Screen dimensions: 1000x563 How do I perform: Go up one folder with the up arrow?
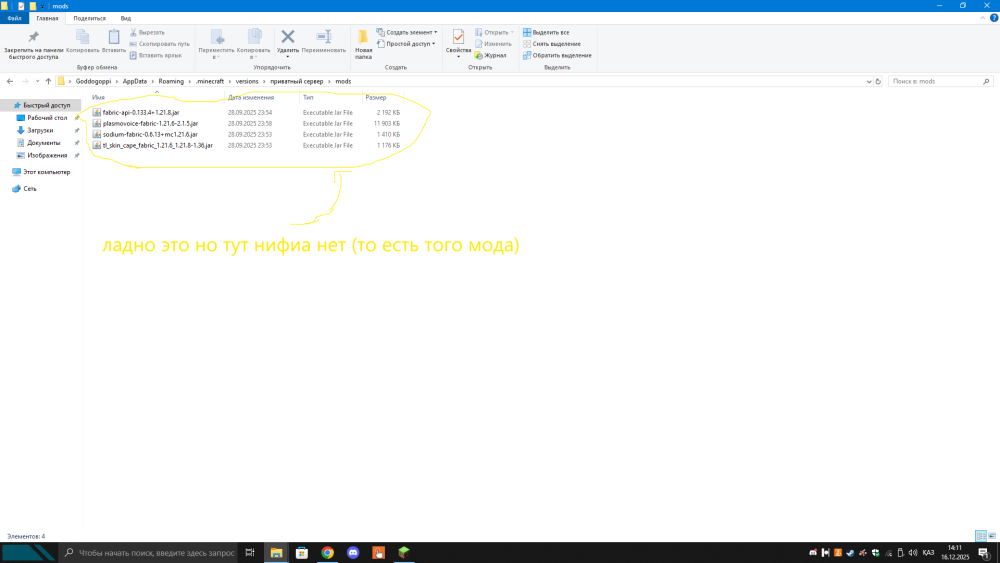(48, 82)
